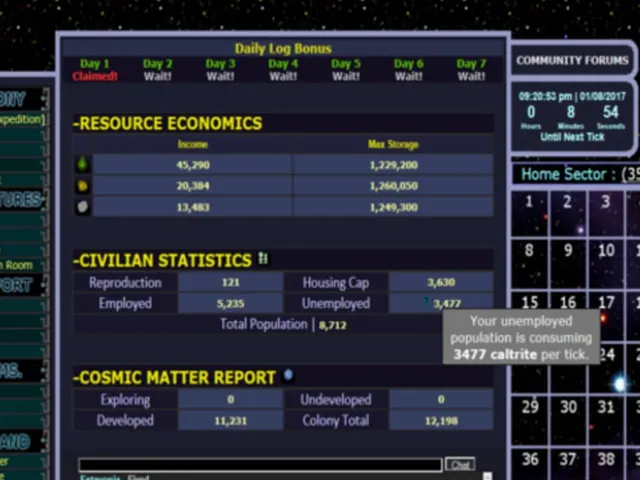Viewport: 640px width, 480px height.
Task: Click the Day 1 Claimed bonus entry
Action: (x=95, y=70)
